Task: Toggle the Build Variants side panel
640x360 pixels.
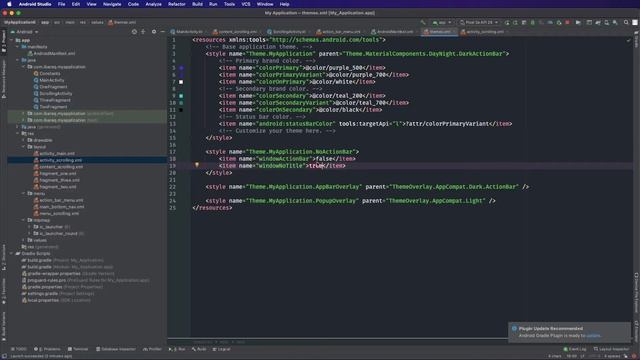Action: coord(4,327)
